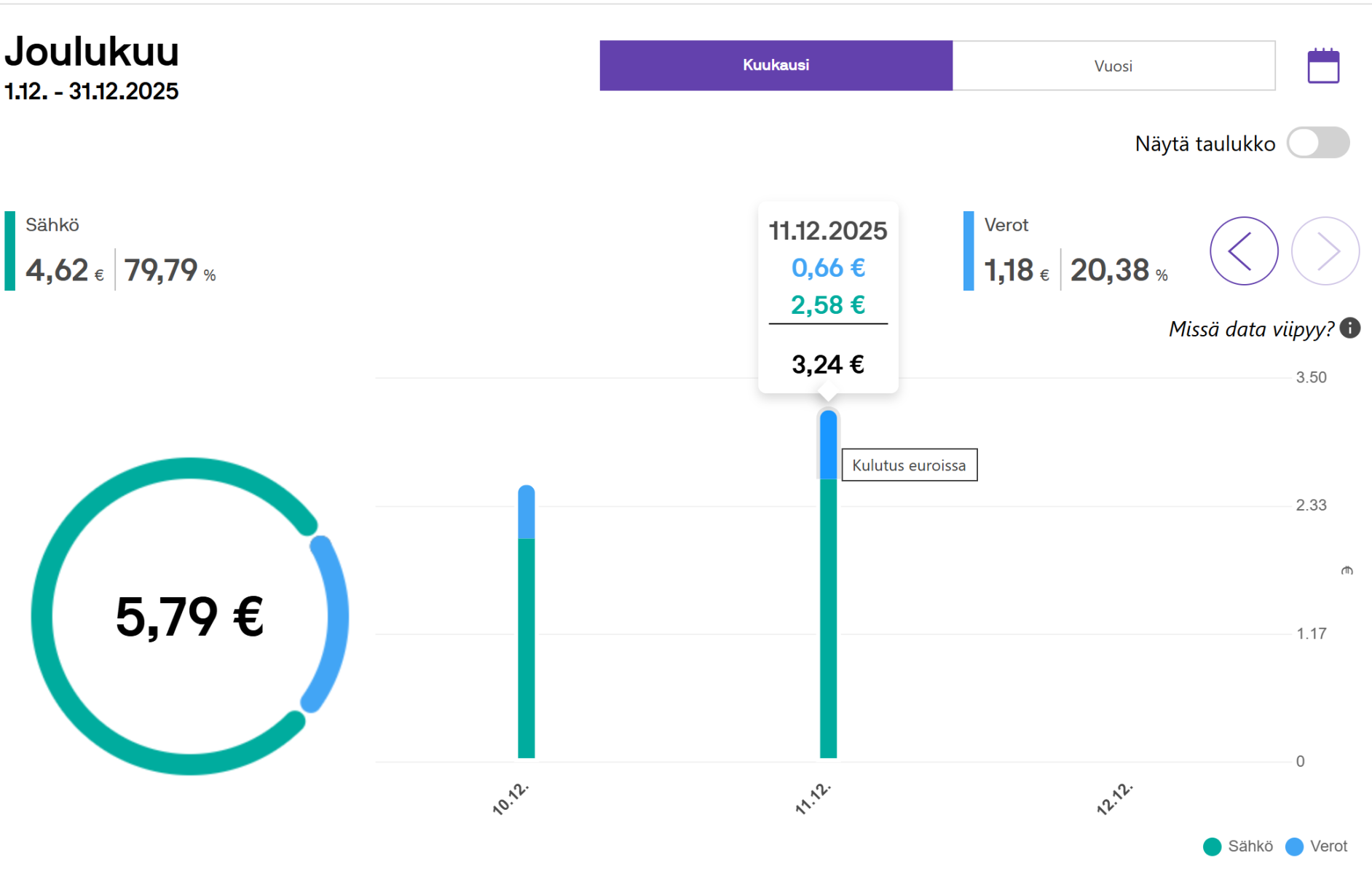Go to previous month with left arrow

pos(1244,251)
